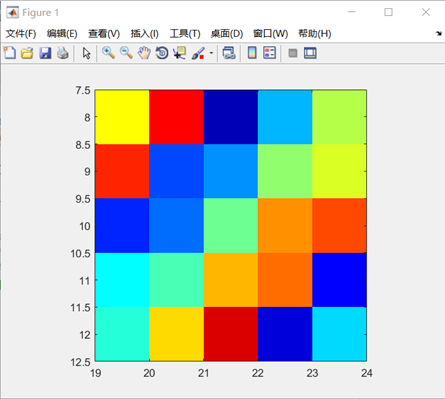Viewport: 445px width, 399px height.
Task: Open the 窗口(W) menu
Action: pos(270,34)
